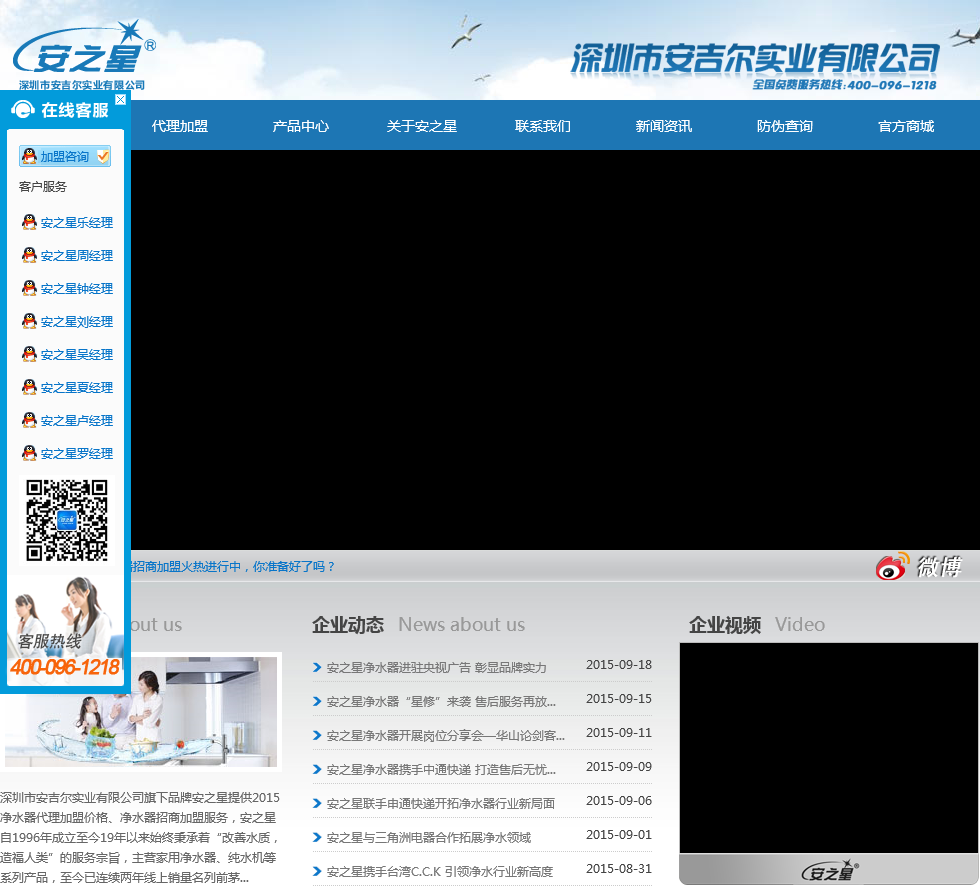Click the arrow bullet before 安之星与三角洲电器合作

pos(317,838)
